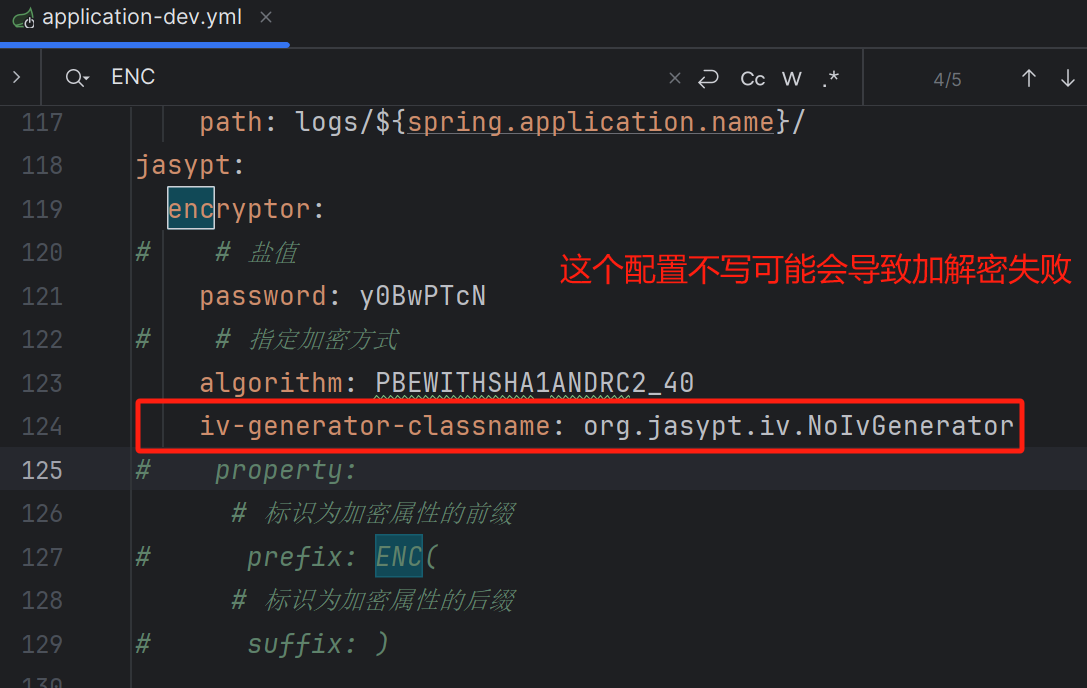Click the add-newline icon in the search bar
The height and width of the screenshot is (688, 1087).
coord(709,77)
